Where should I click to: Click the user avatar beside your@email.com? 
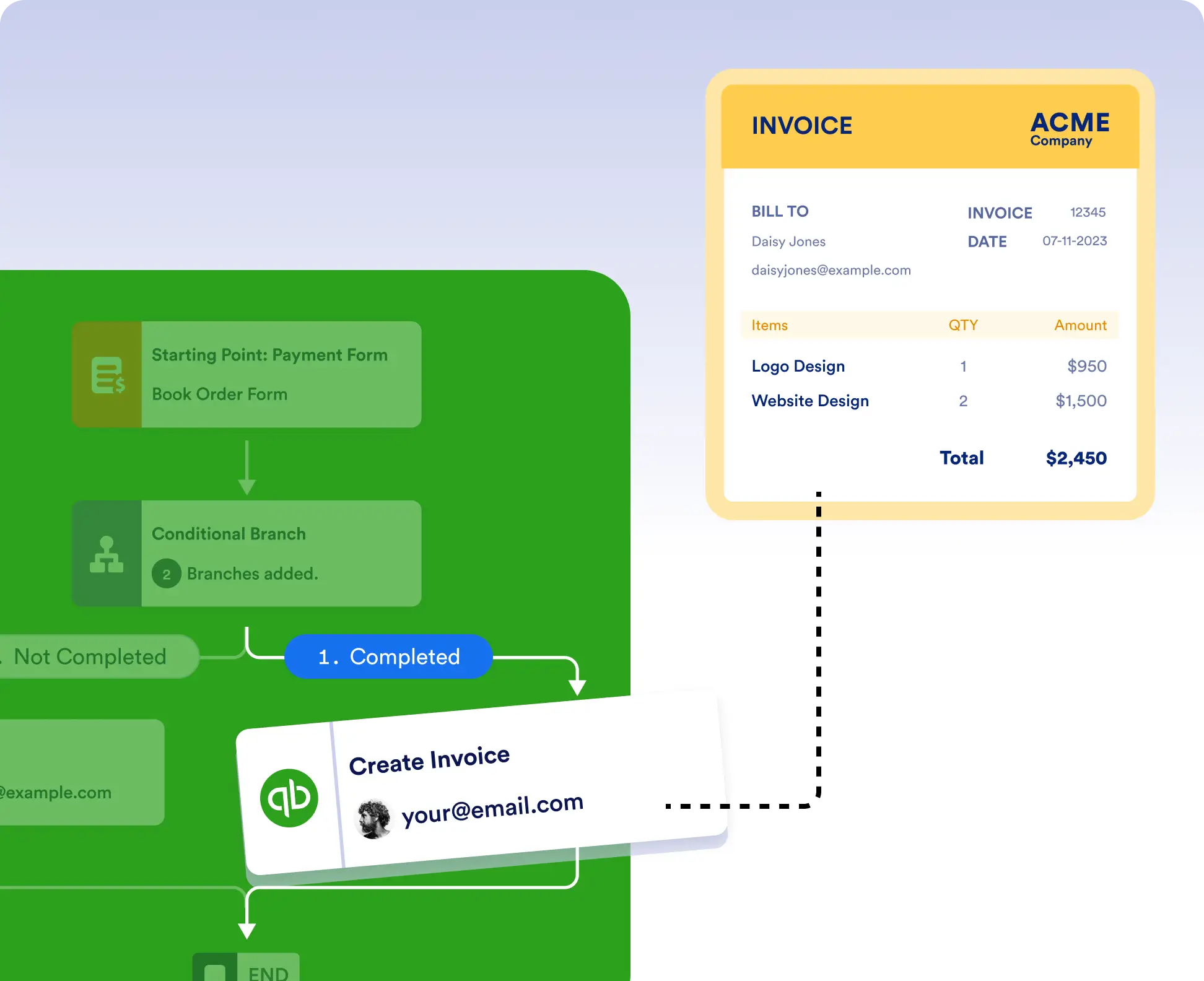373,819
